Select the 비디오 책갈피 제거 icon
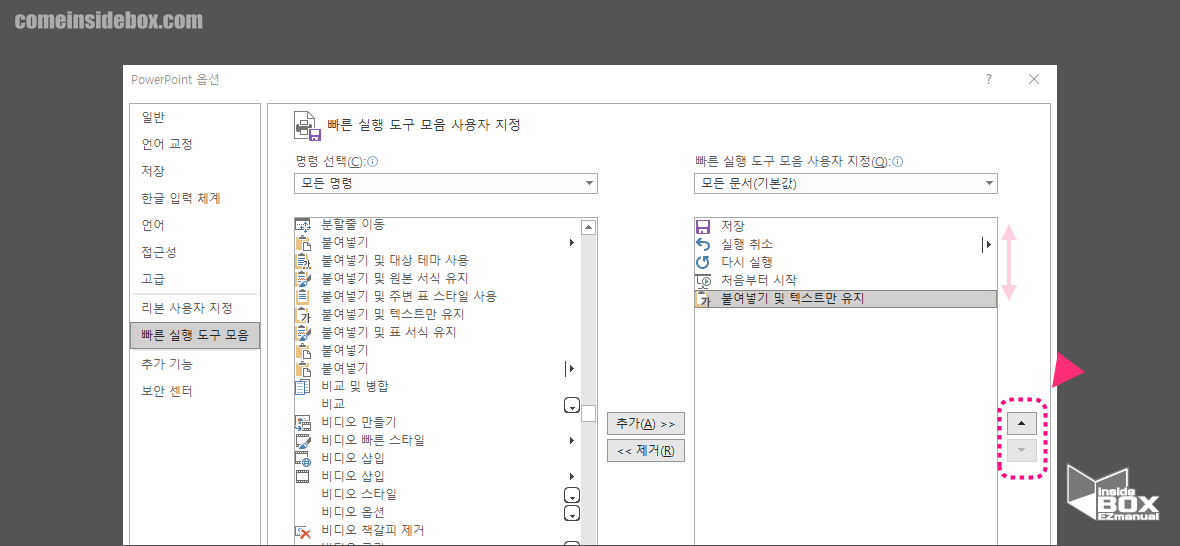The width and height of the screenshot is (1180, 546). pos(303,531)
